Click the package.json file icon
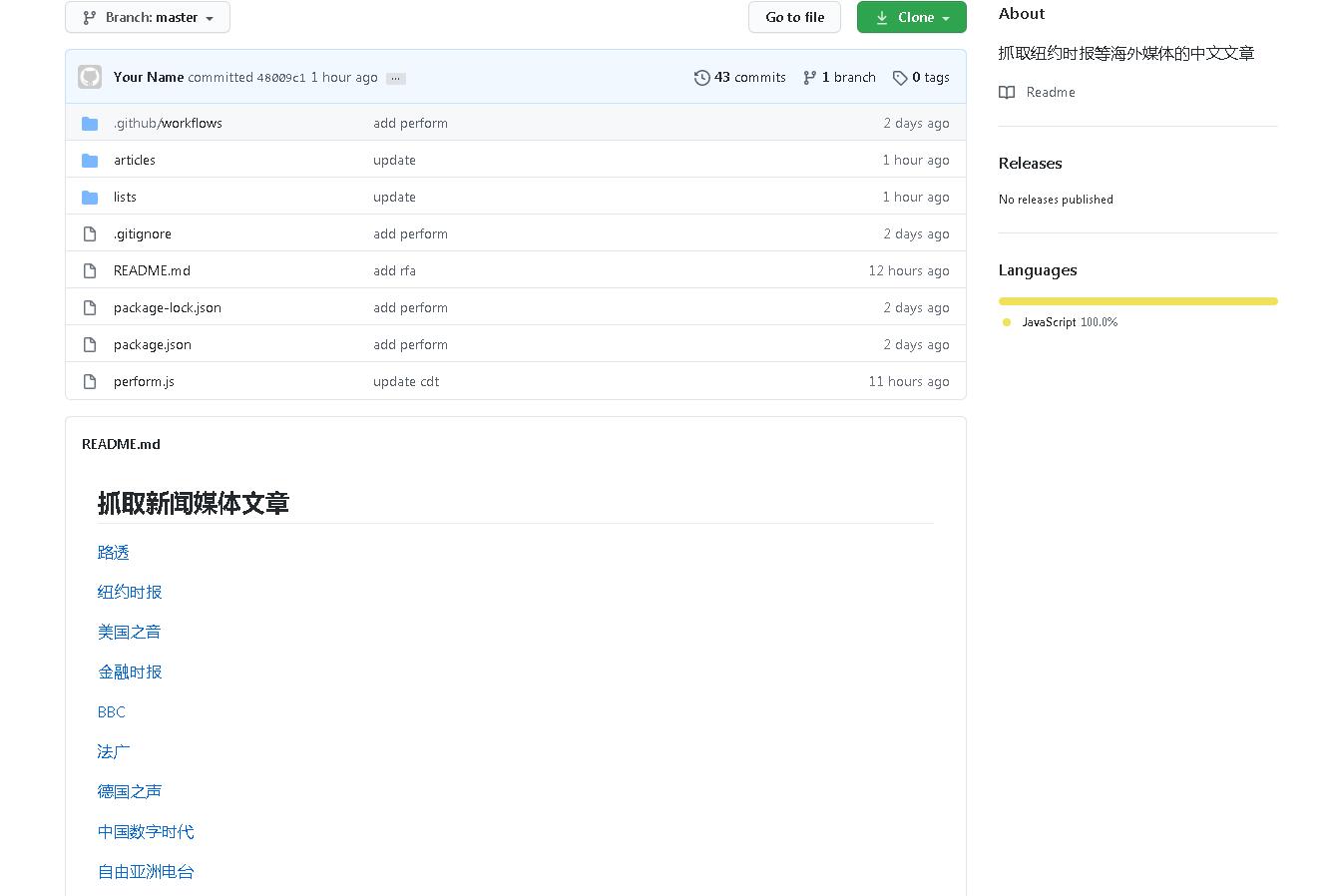 (x=90, y=344)
